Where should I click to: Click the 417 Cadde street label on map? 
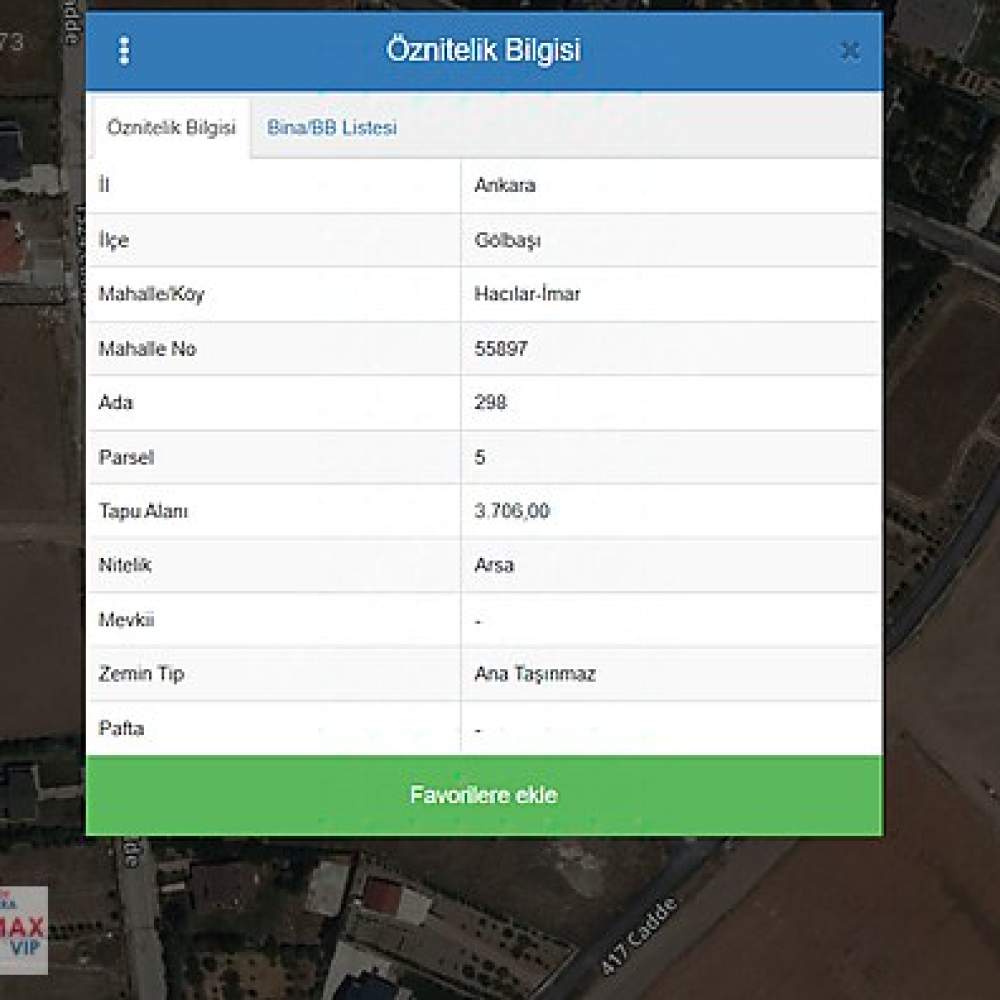pyautogui.click(x=638, y=936)
